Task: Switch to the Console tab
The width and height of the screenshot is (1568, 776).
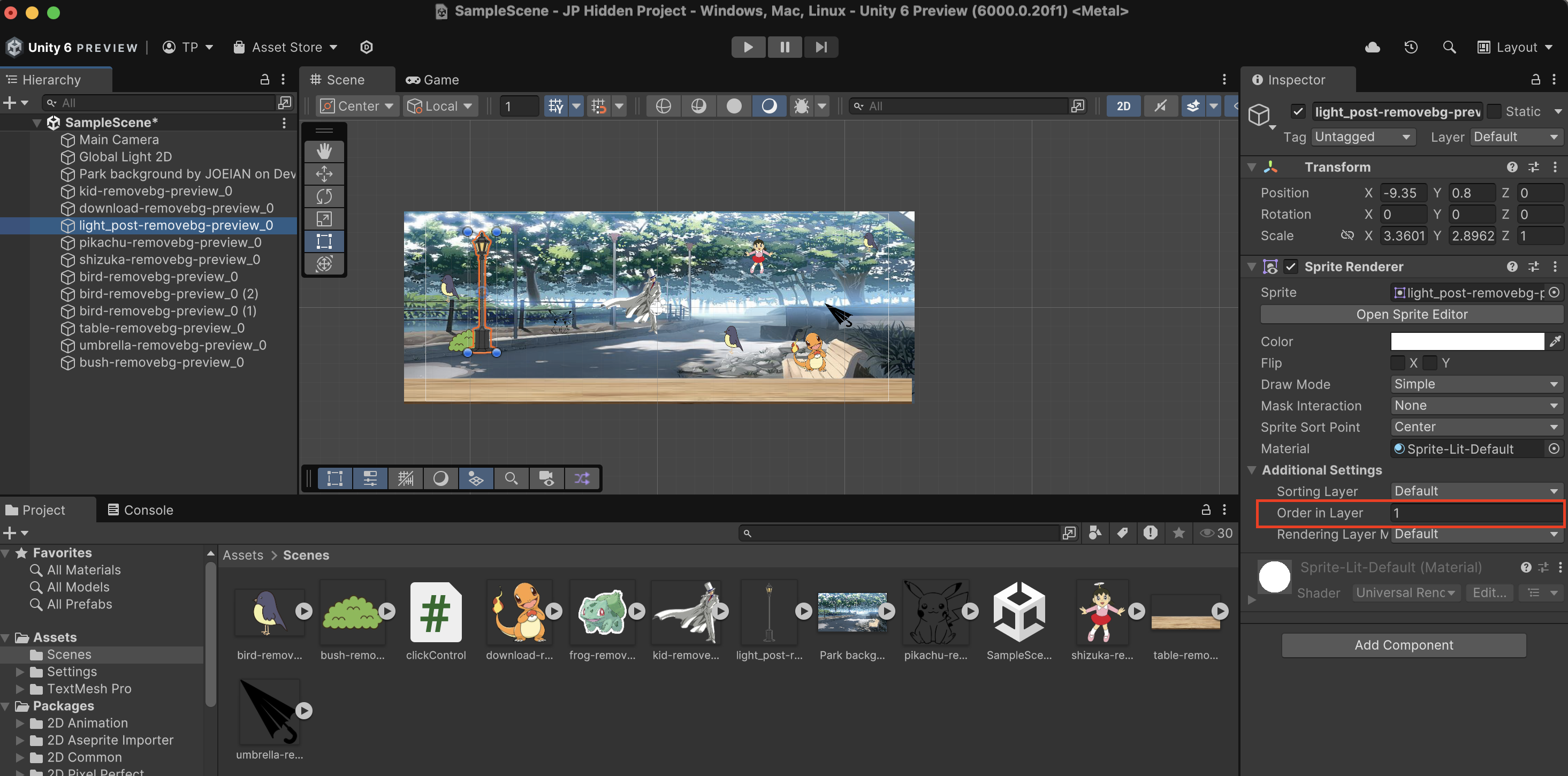Action: (141, 509)
